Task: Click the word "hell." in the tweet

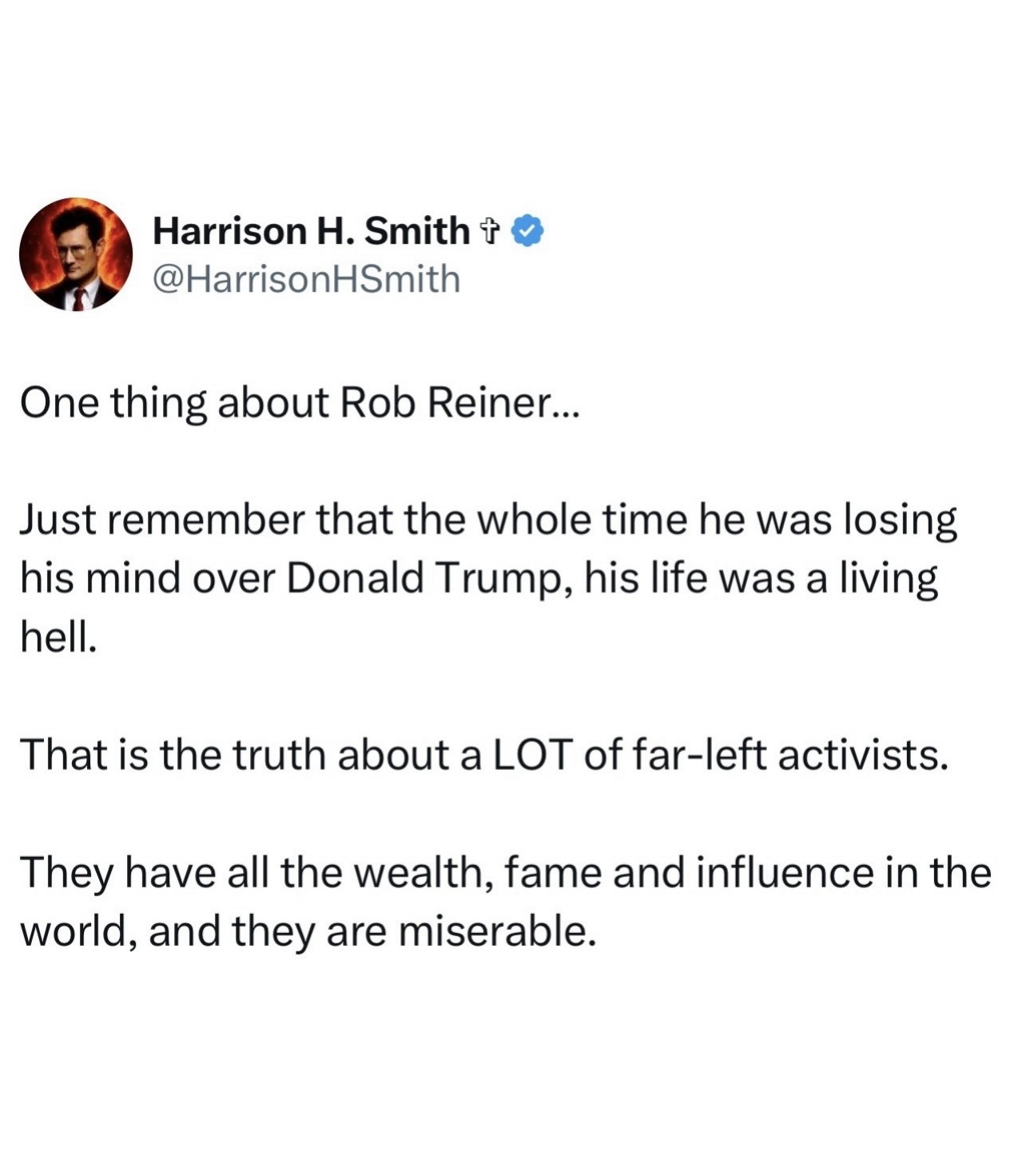Action: [59, 636]
